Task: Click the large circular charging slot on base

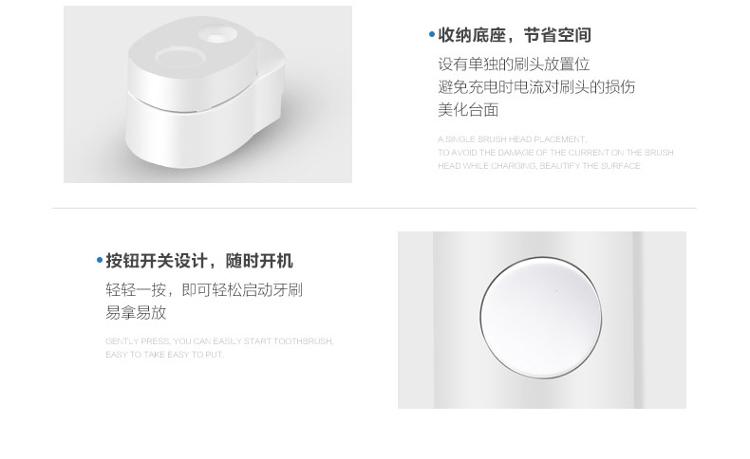Action: coord(181,58)
